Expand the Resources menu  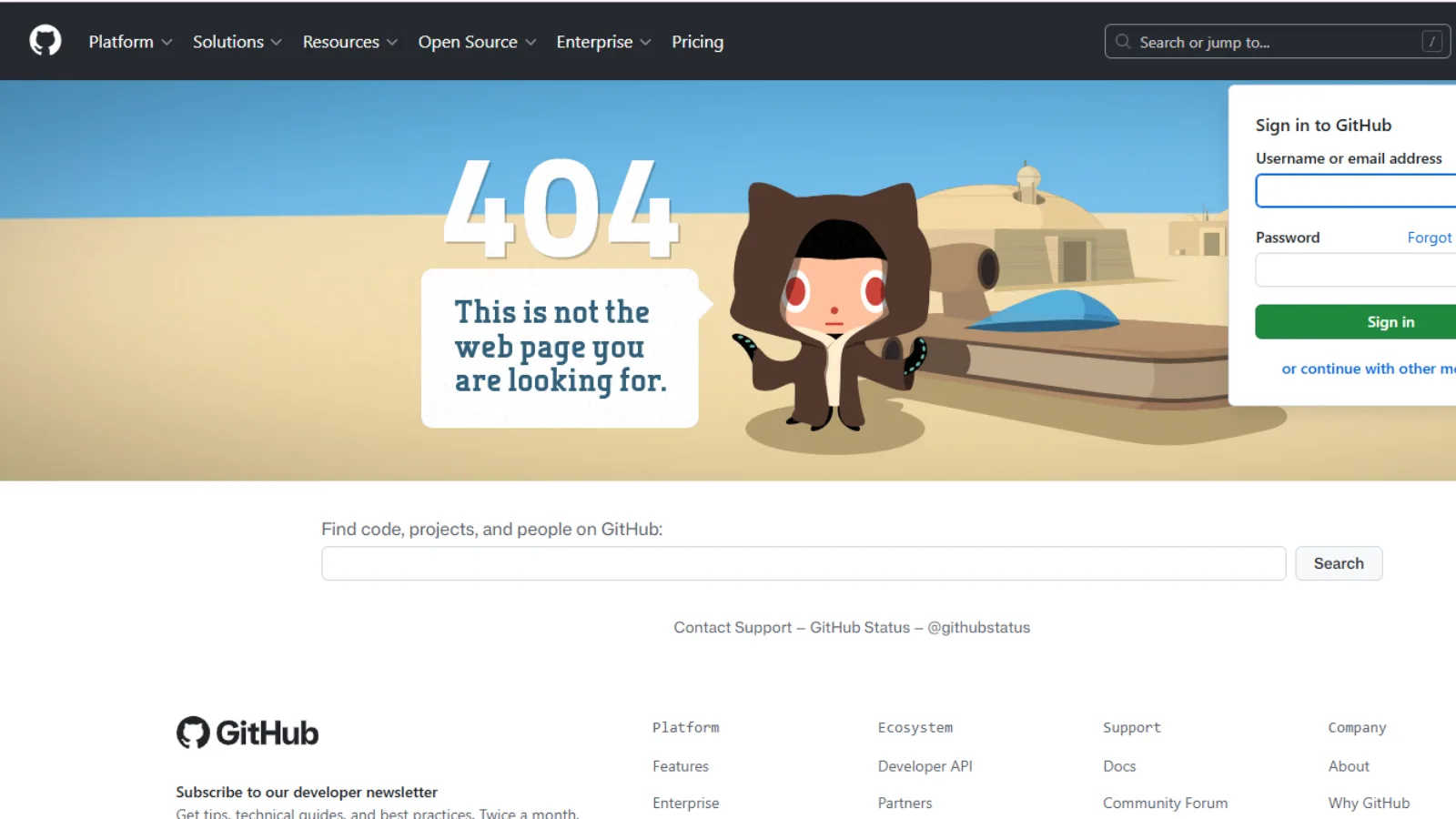349,42
